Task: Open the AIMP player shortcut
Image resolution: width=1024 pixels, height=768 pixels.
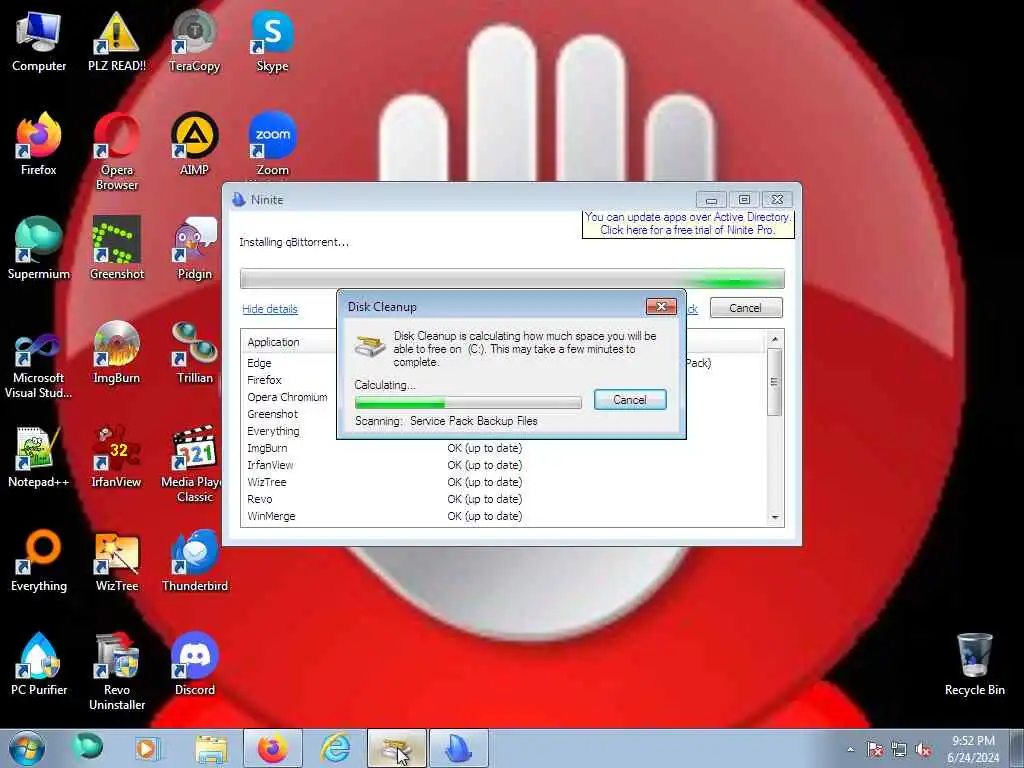Action: click(x=195, y=145)
